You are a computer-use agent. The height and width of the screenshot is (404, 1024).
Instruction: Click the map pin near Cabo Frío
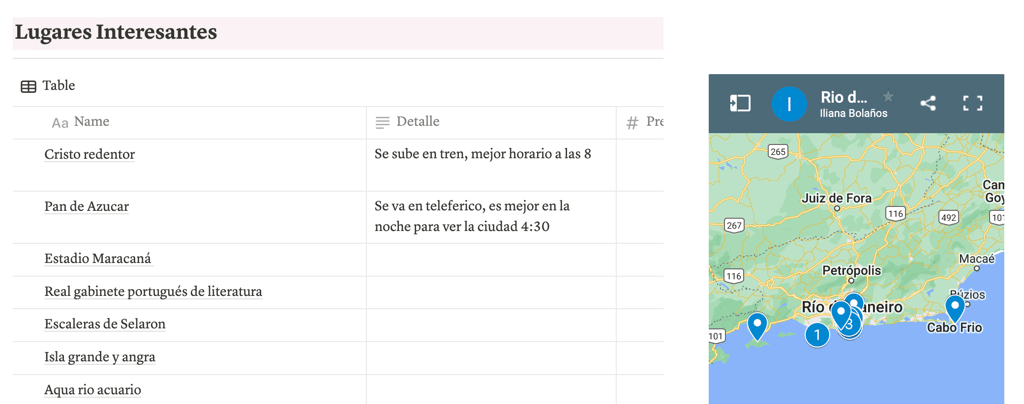955,309
